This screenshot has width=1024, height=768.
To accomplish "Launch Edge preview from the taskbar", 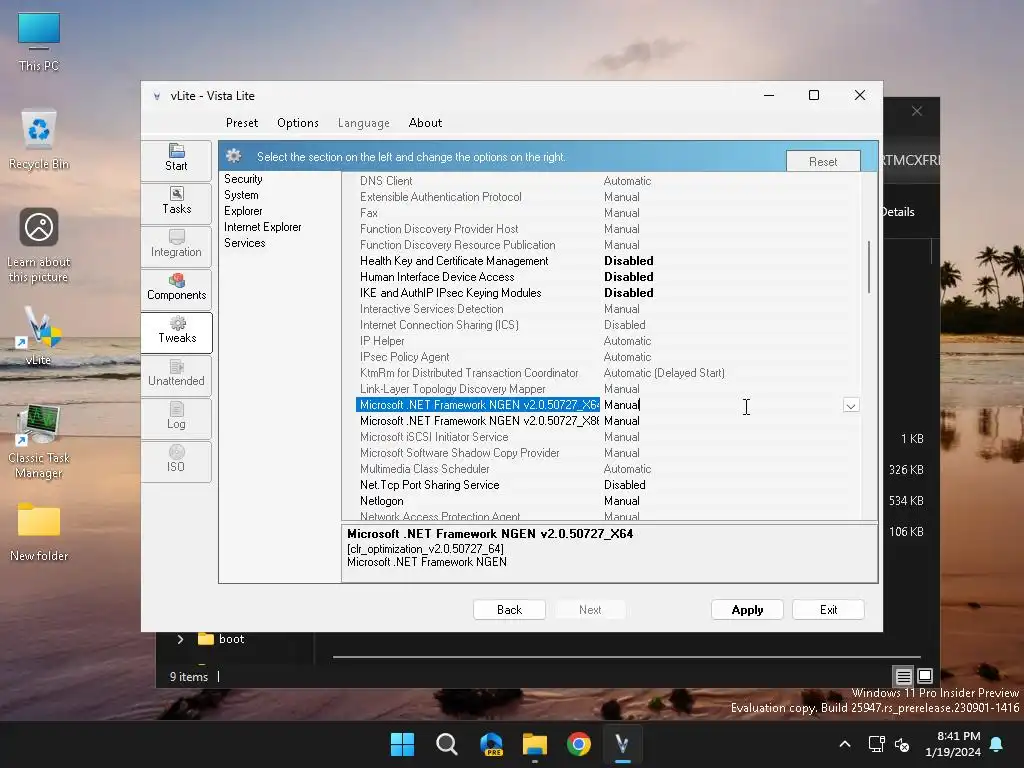I will click(491, 744).
